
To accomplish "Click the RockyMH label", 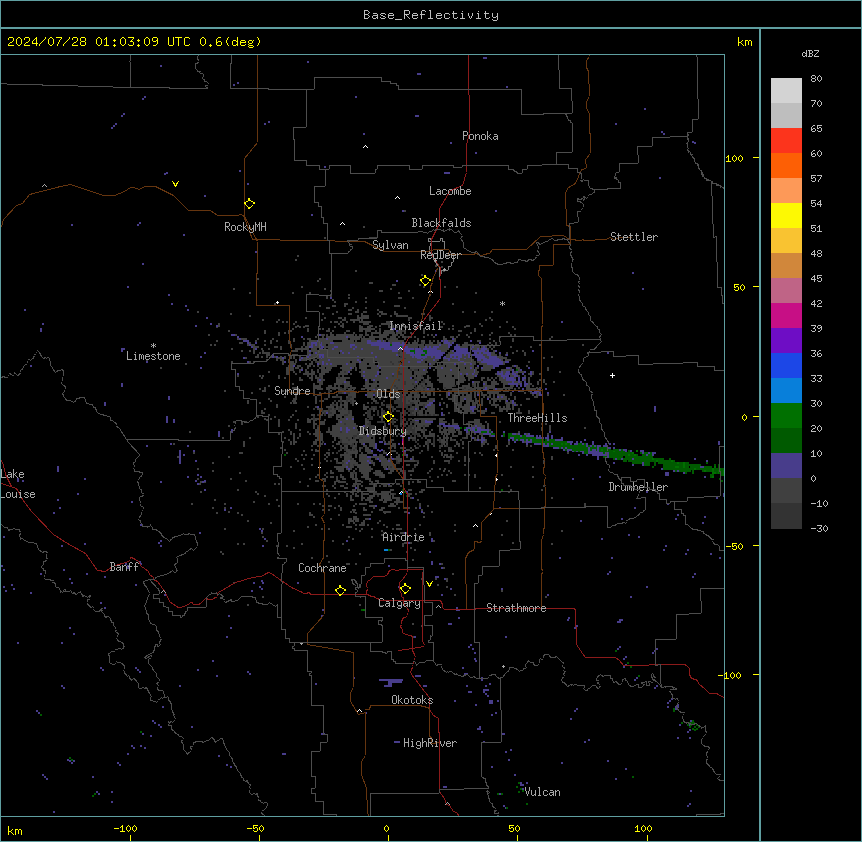I will (x=245, y=227).
